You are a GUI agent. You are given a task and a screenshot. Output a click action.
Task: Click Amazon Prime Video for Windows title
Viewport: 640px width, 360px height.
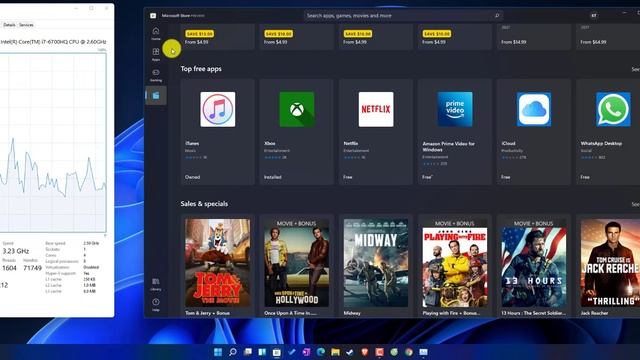tap(449, 147)
